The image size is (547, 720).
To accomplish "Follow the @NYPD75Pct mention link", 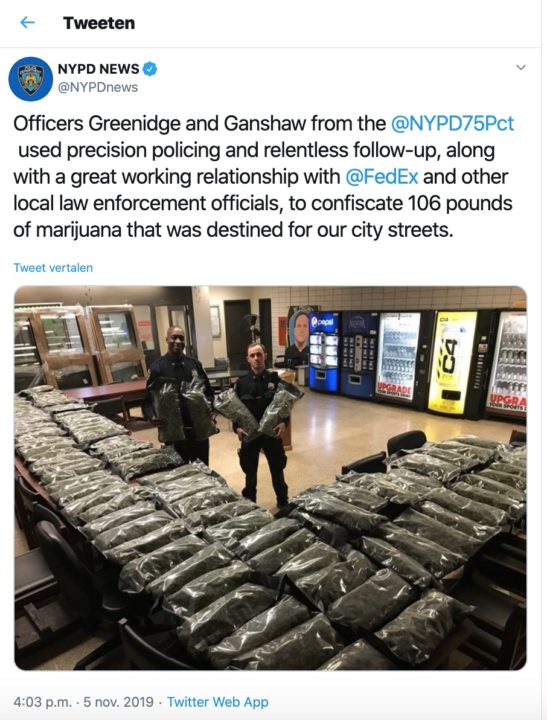I will point(452,123).
